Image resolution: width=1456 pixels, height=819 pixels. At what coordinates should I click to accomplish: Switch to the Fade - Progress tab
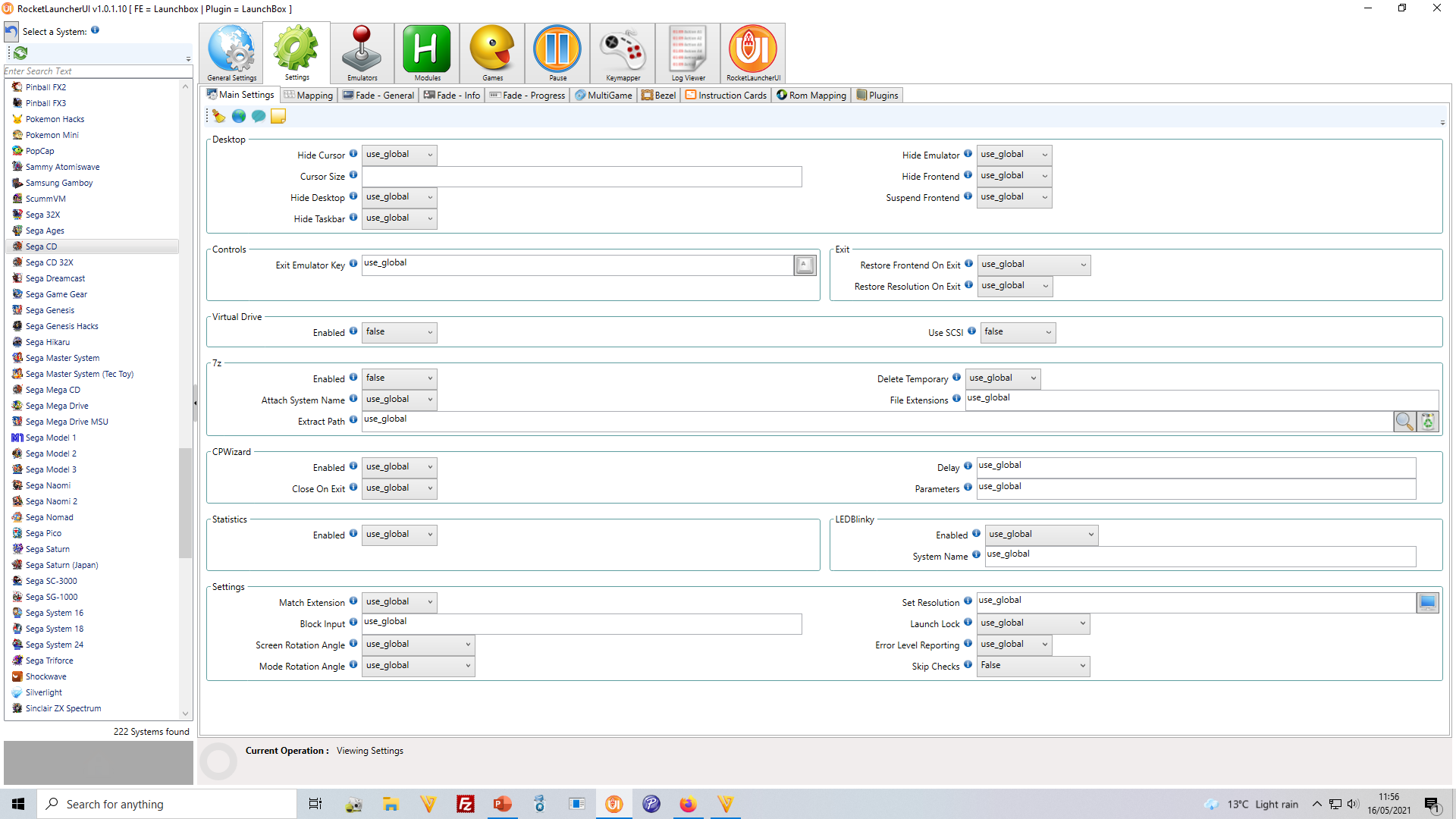(x=527, y=95)
